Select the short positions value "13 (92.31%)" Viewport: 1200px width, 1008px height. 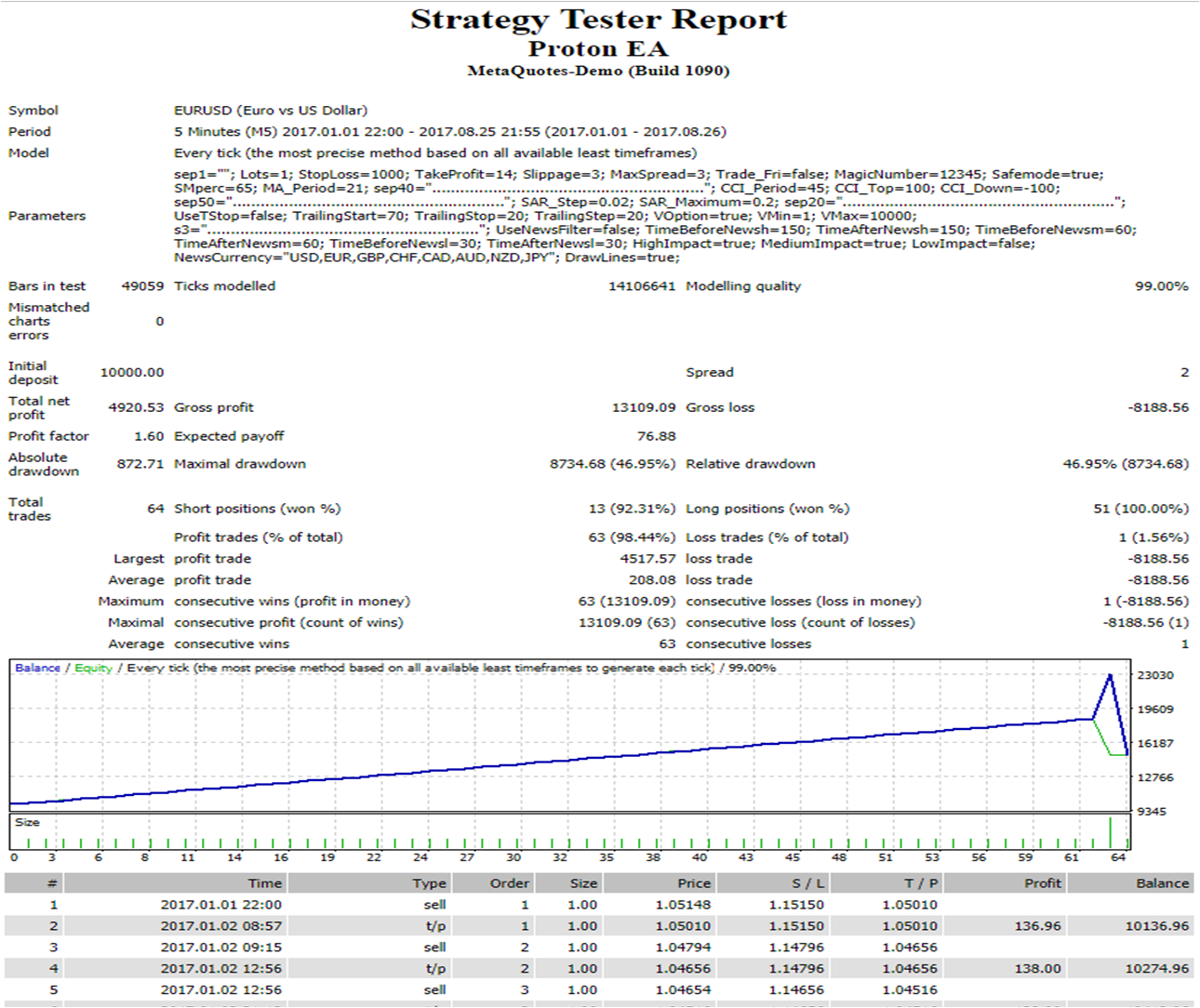(633, 510)
